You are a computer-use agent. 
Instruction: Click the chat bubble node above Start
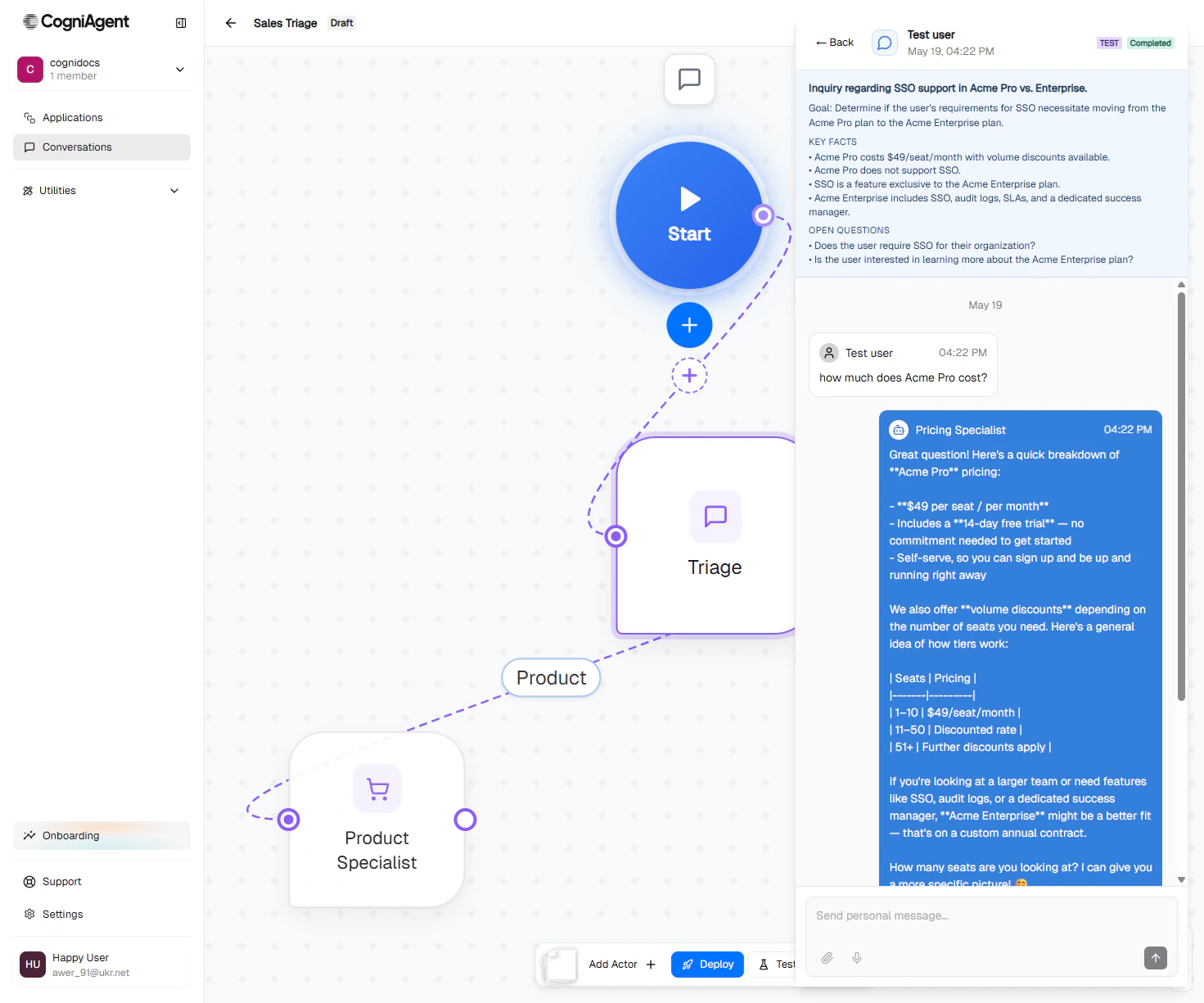click(x=690, y=79)
